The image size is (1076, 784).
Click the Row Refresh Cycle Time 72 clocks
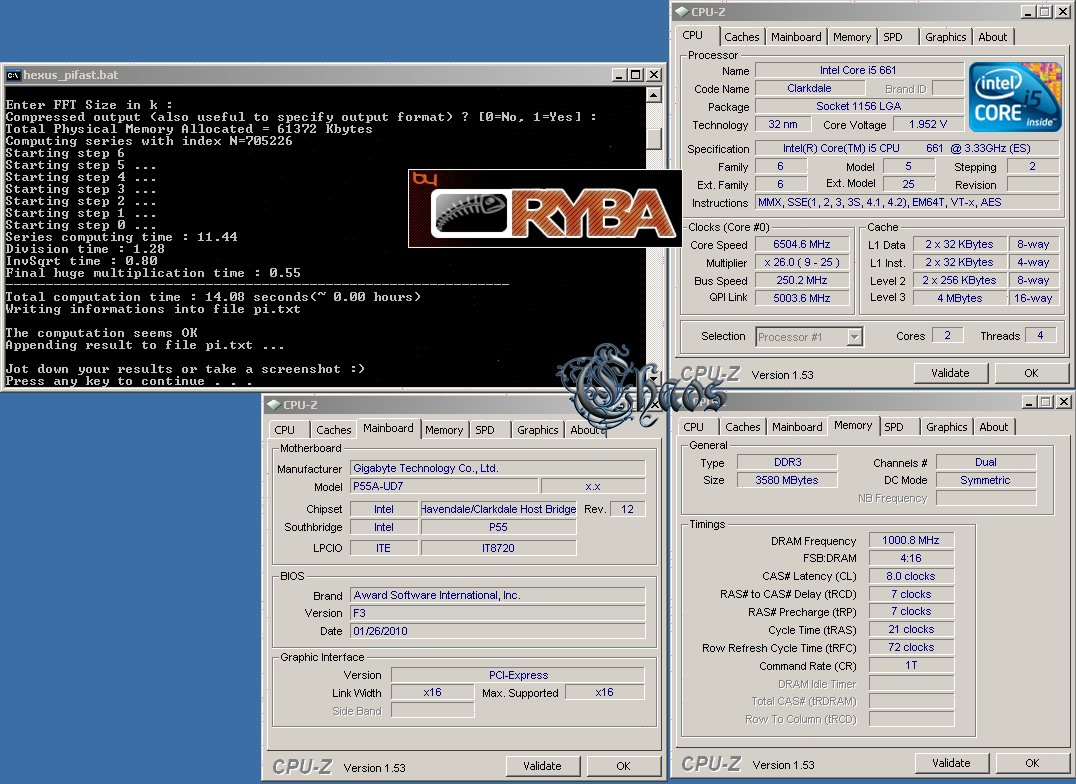[x=911, y=647]
